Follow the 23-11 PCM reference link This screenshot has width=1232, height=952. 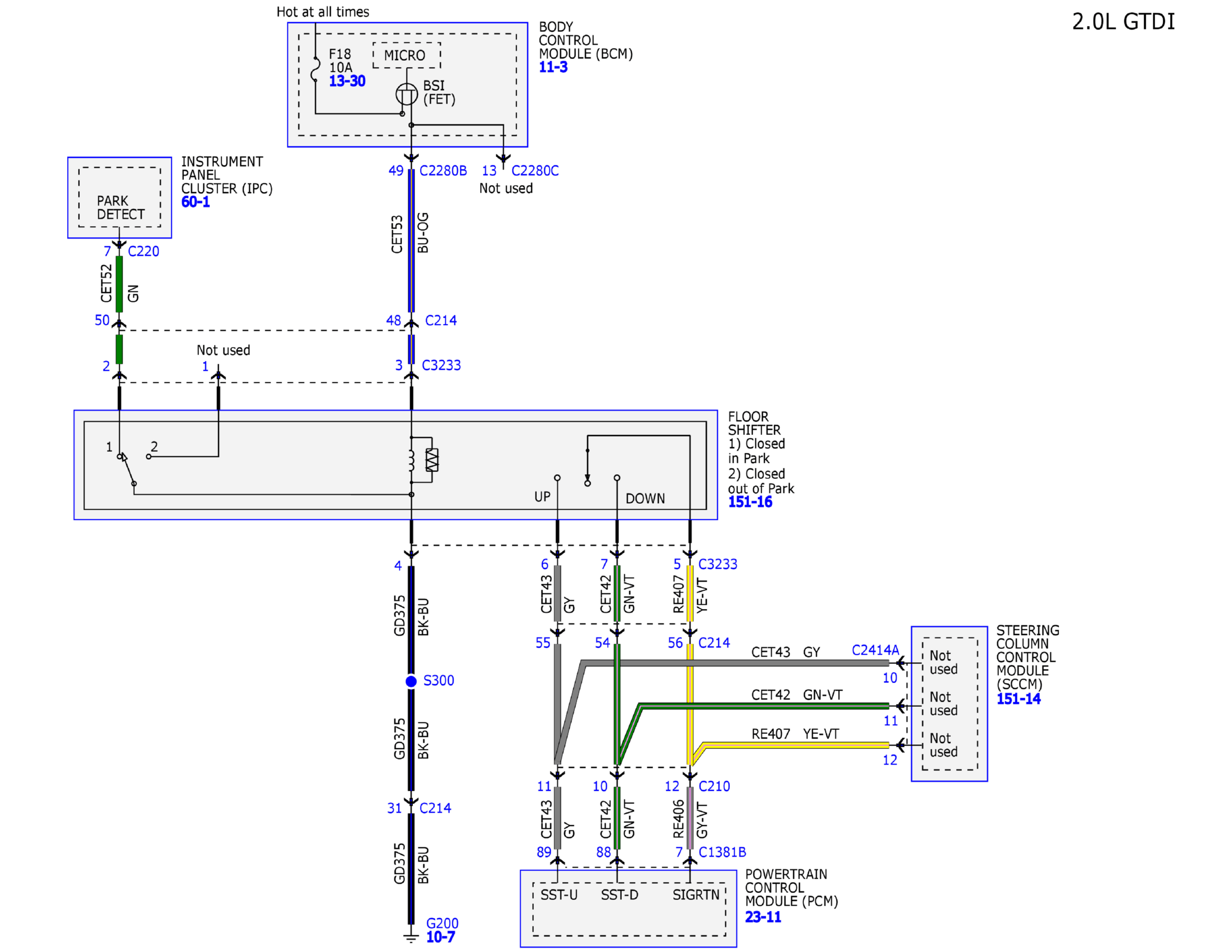[x=762, y=916]
